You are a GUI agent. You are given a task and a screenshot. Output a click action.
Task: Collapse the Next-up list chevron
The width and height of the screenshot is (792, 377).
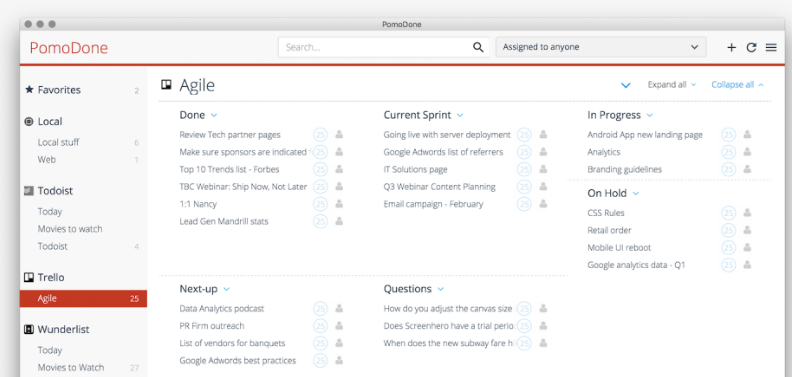pyautogui.click(x=226, y=290)
